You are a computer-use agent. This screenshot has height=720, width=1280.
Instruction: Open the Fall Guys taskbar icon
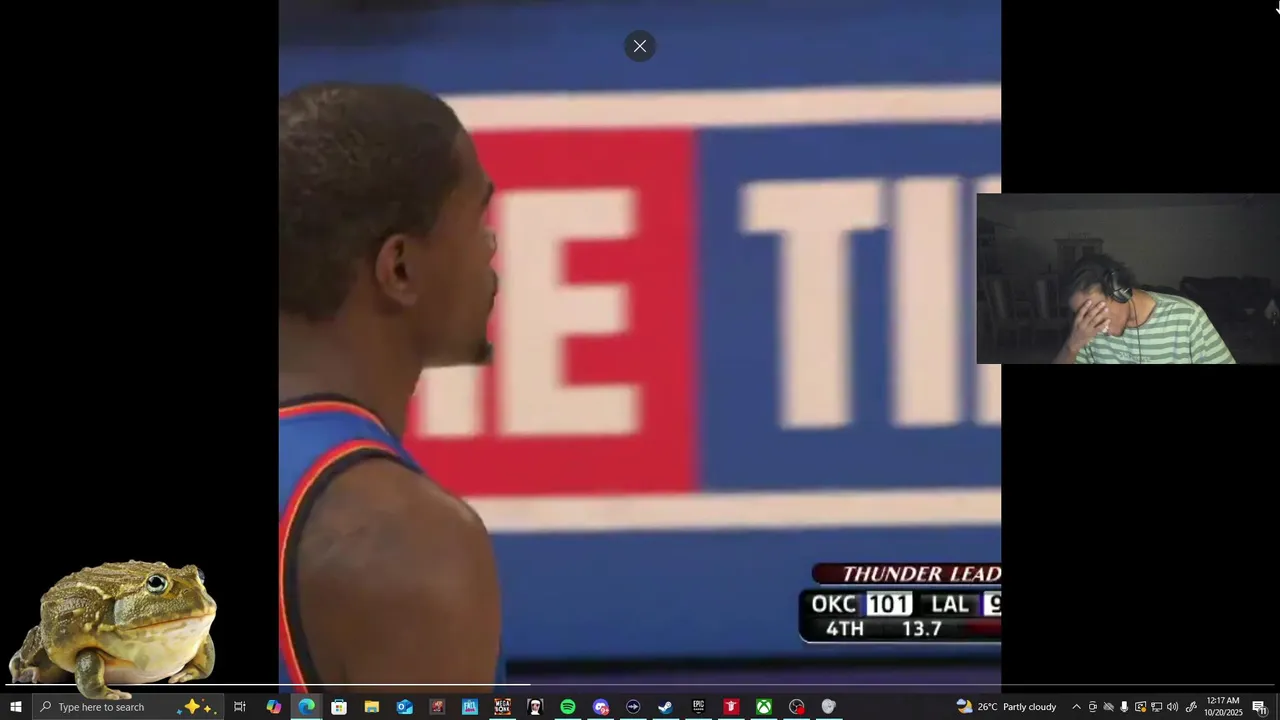pos(470,707)
